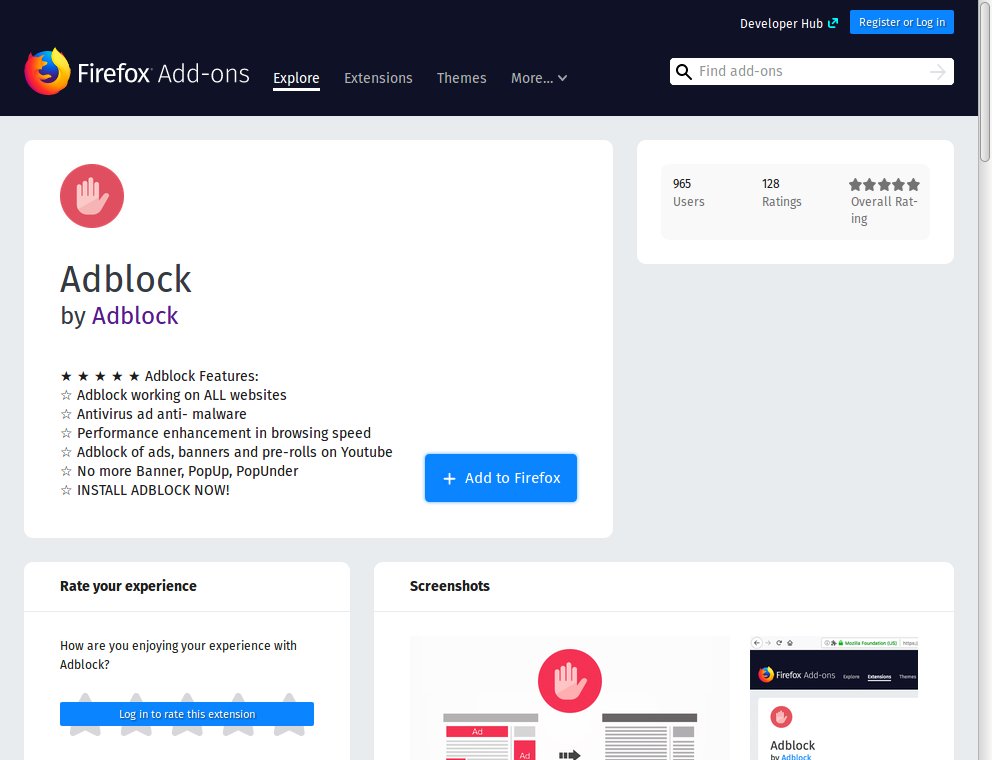Click the Add to Firefox button
This screenshot has height=760, width=992.
coord(500,478)
